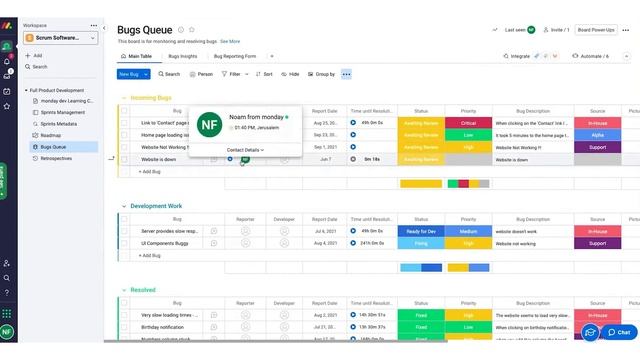Screen dimensions: 640x360
Task: Check the Home page loading row
Action: pos(124,135)
